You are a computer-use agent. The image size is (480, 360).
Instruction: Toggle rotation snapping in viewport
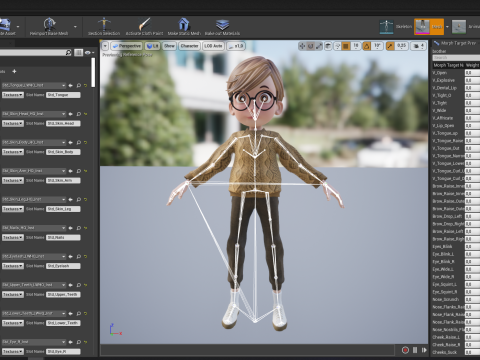tap(367, 46)
